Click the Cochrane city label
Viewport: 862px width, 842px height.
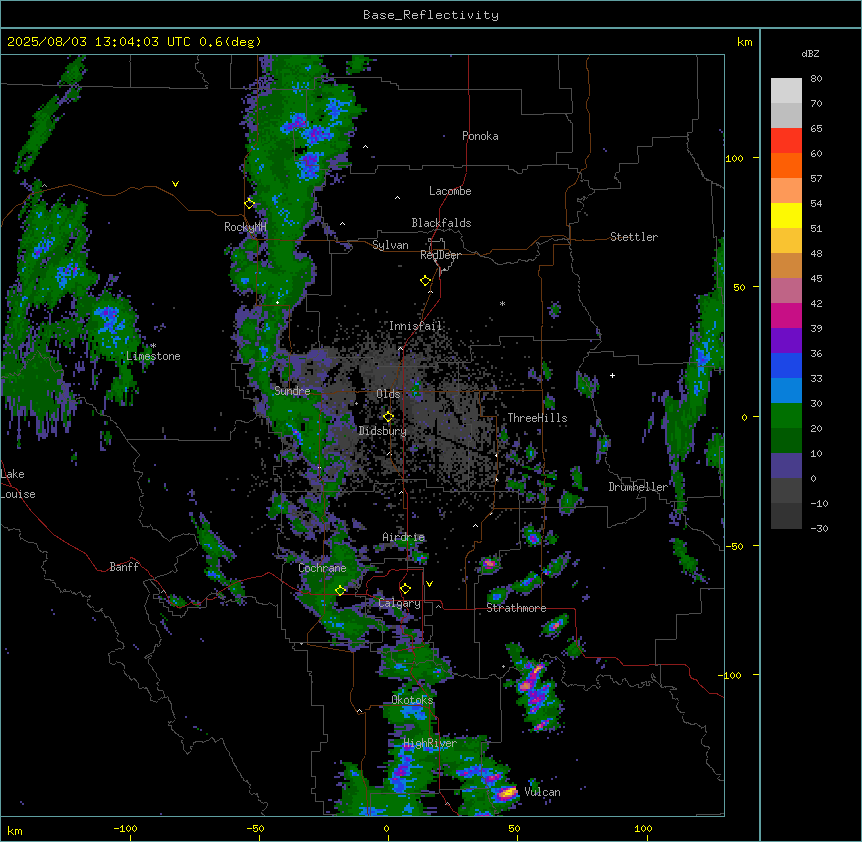[322, 568]
